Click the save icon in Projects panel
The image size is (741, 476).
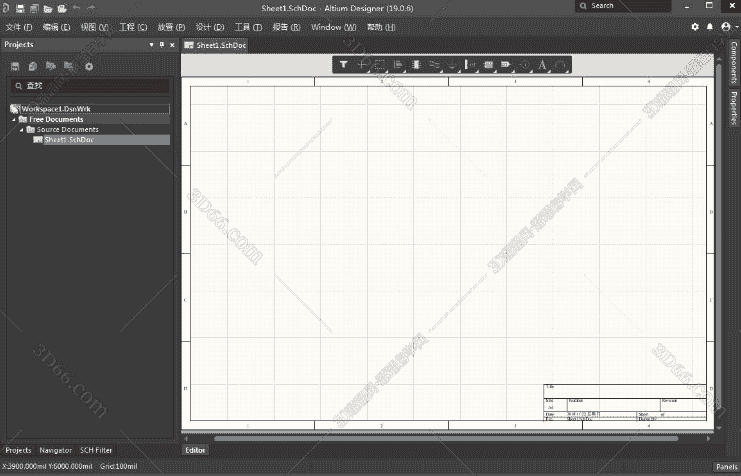[x=16, y=66]
